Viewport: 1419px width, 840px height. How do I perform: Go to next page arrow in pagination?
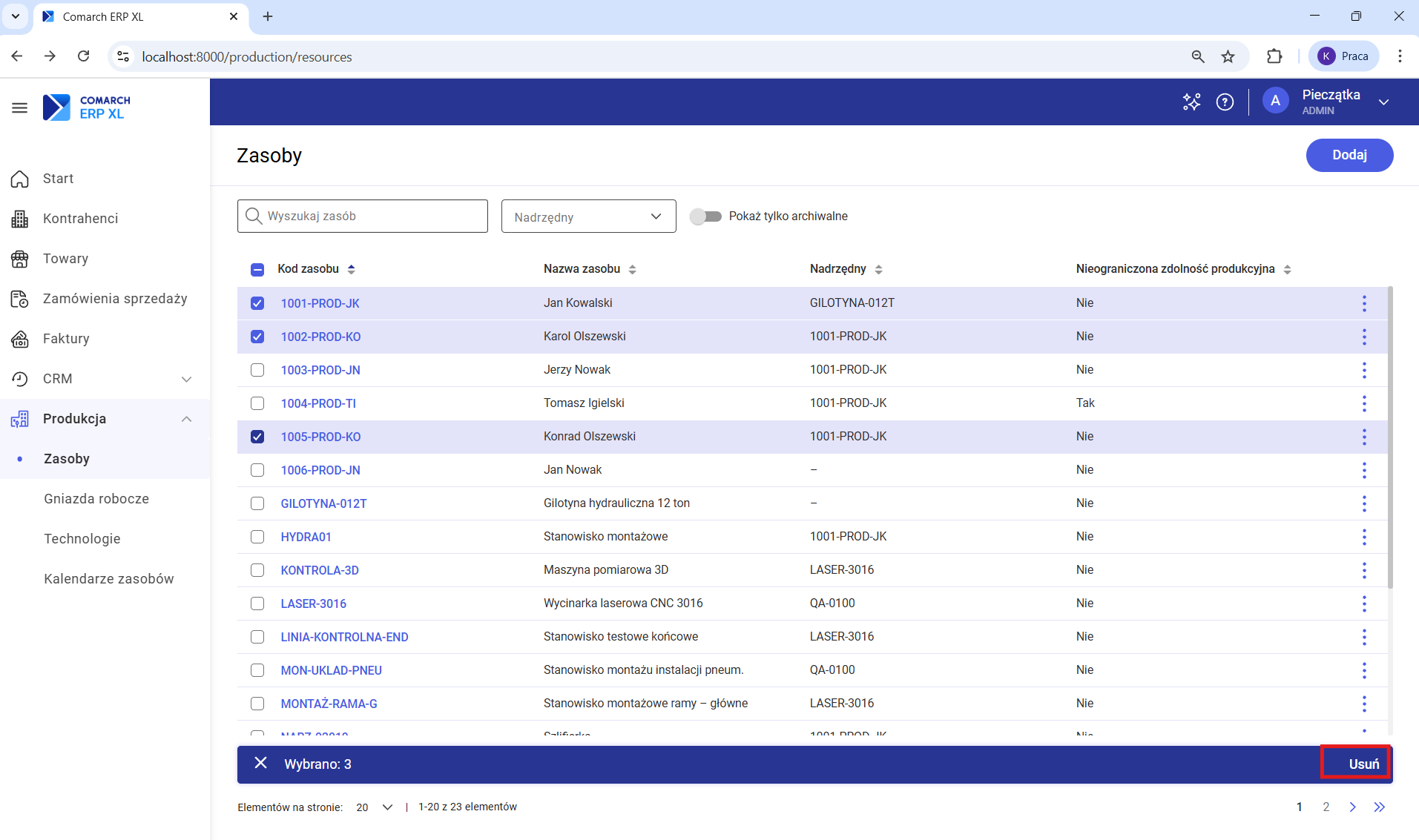click(1352, 807)
